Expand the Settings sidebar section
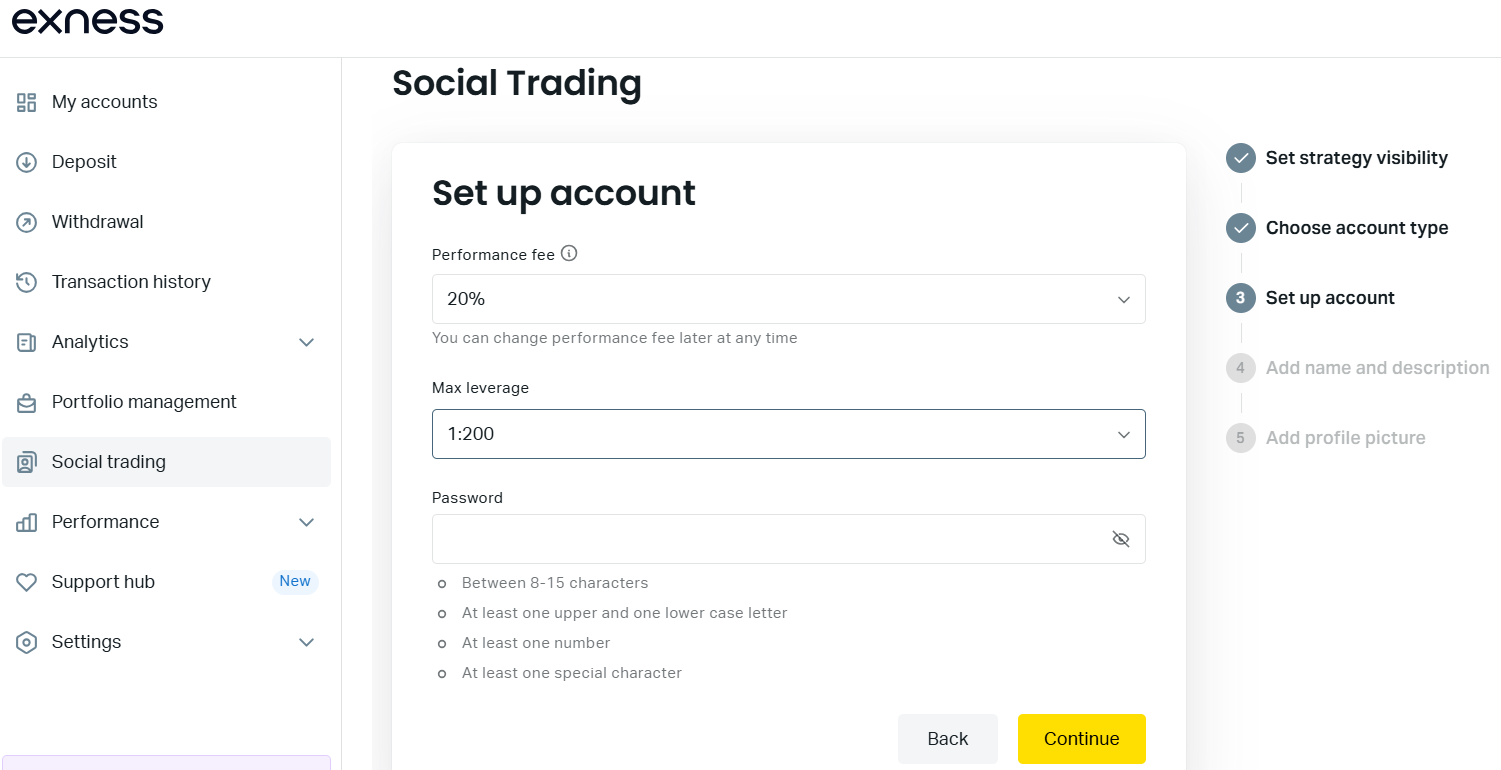This screenshot has width=1501, height=770. [307, 642]
